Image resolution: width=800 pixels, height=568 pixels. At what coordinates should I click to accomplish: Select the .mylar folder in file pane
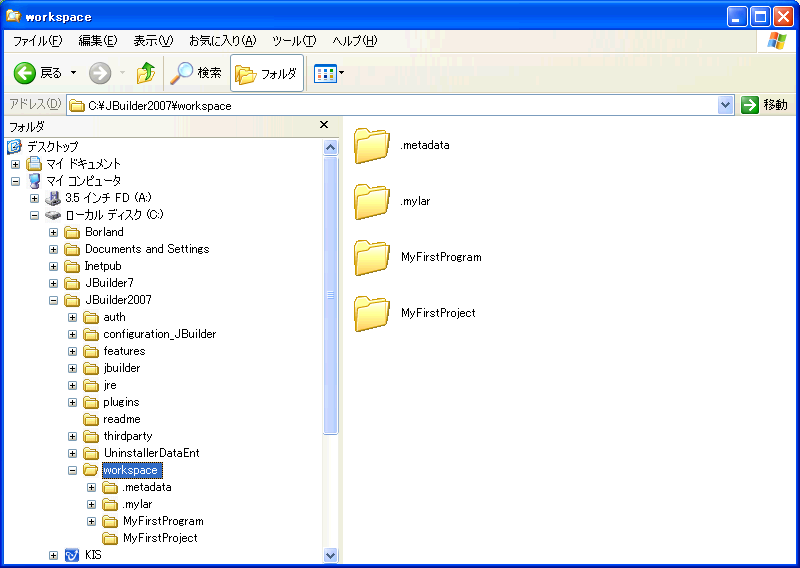(x=371, y=202)
